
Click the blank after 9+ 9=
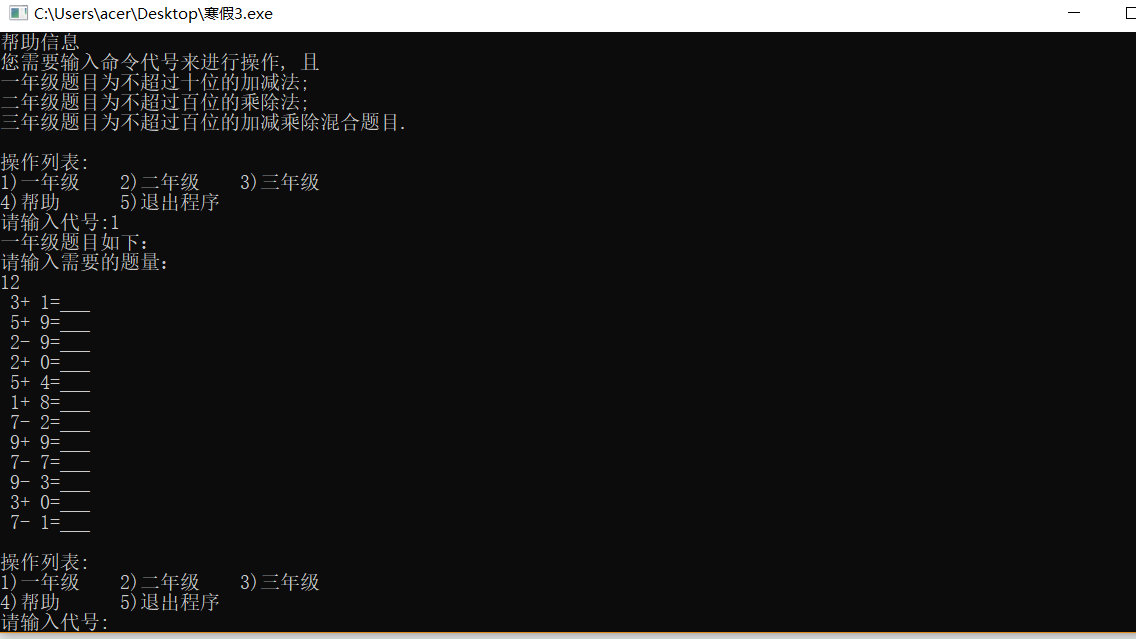[75, 443]
